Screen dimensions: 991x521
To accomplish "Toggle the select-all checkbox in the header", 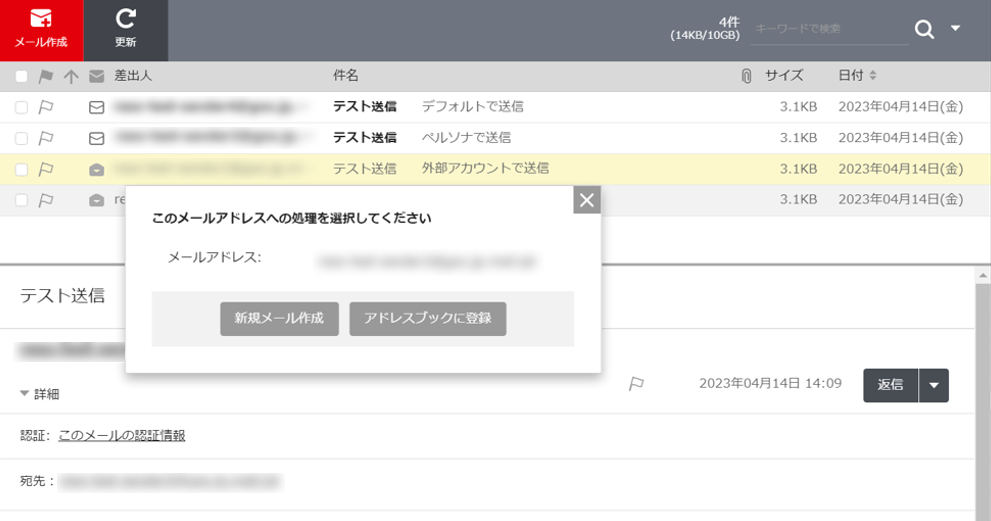I will click(22, 76).
